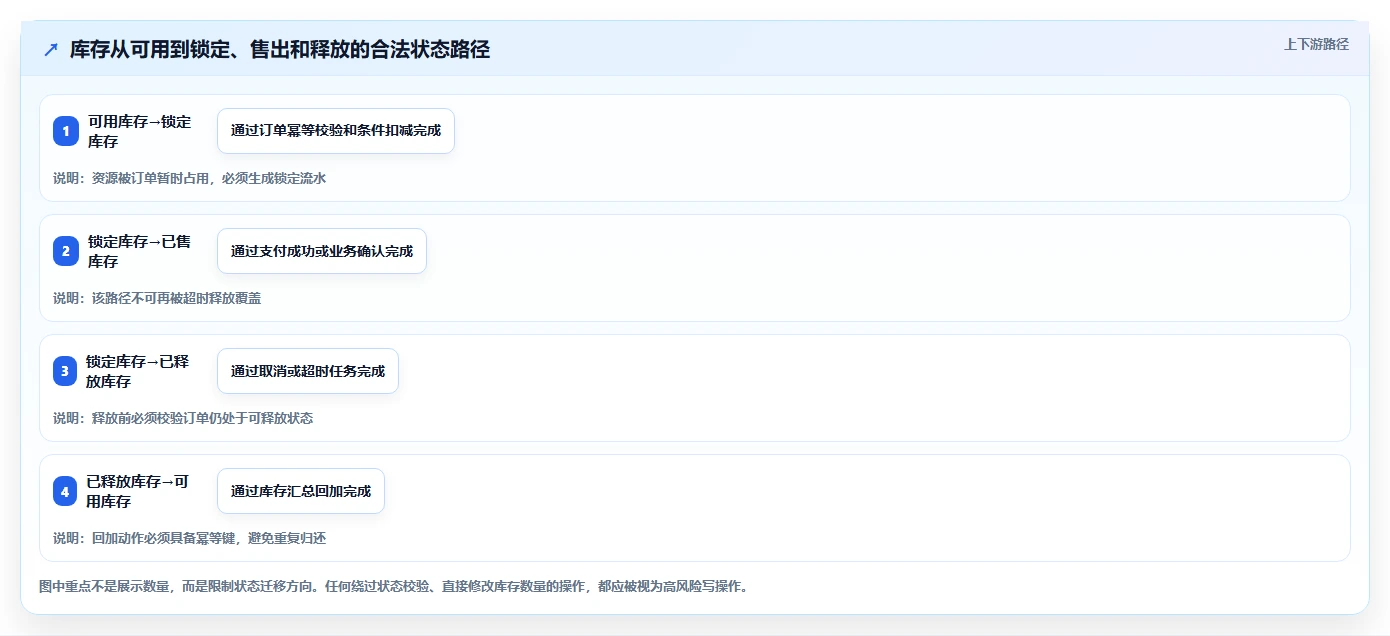Click step number 1 badge

[x=66, y=131]
